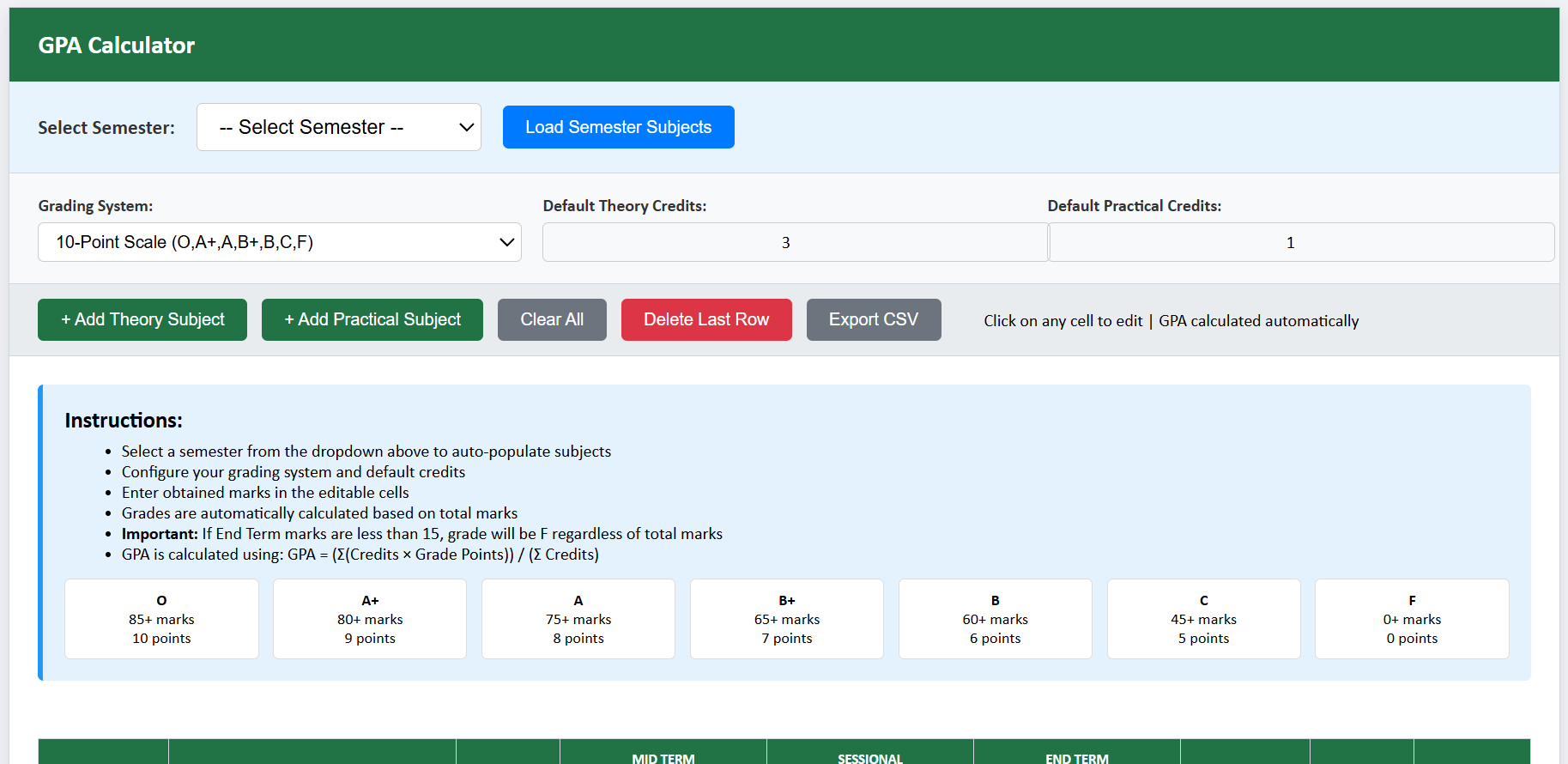1568x764 pixels.
Task: Click Load Semester Subjects button
Action: point(618,127)
